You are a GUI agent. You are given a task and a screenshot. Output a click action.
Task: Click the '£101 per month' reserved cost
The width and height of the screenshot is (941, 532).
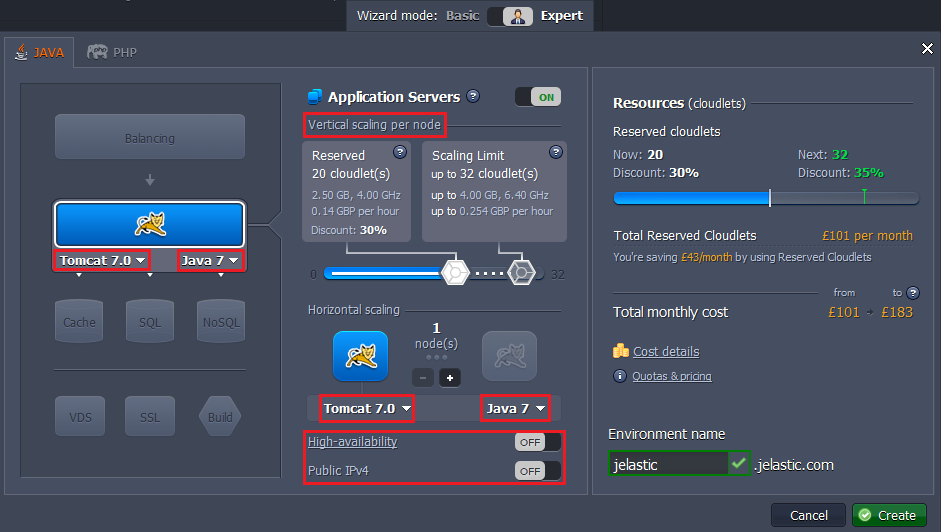point(867,235)
